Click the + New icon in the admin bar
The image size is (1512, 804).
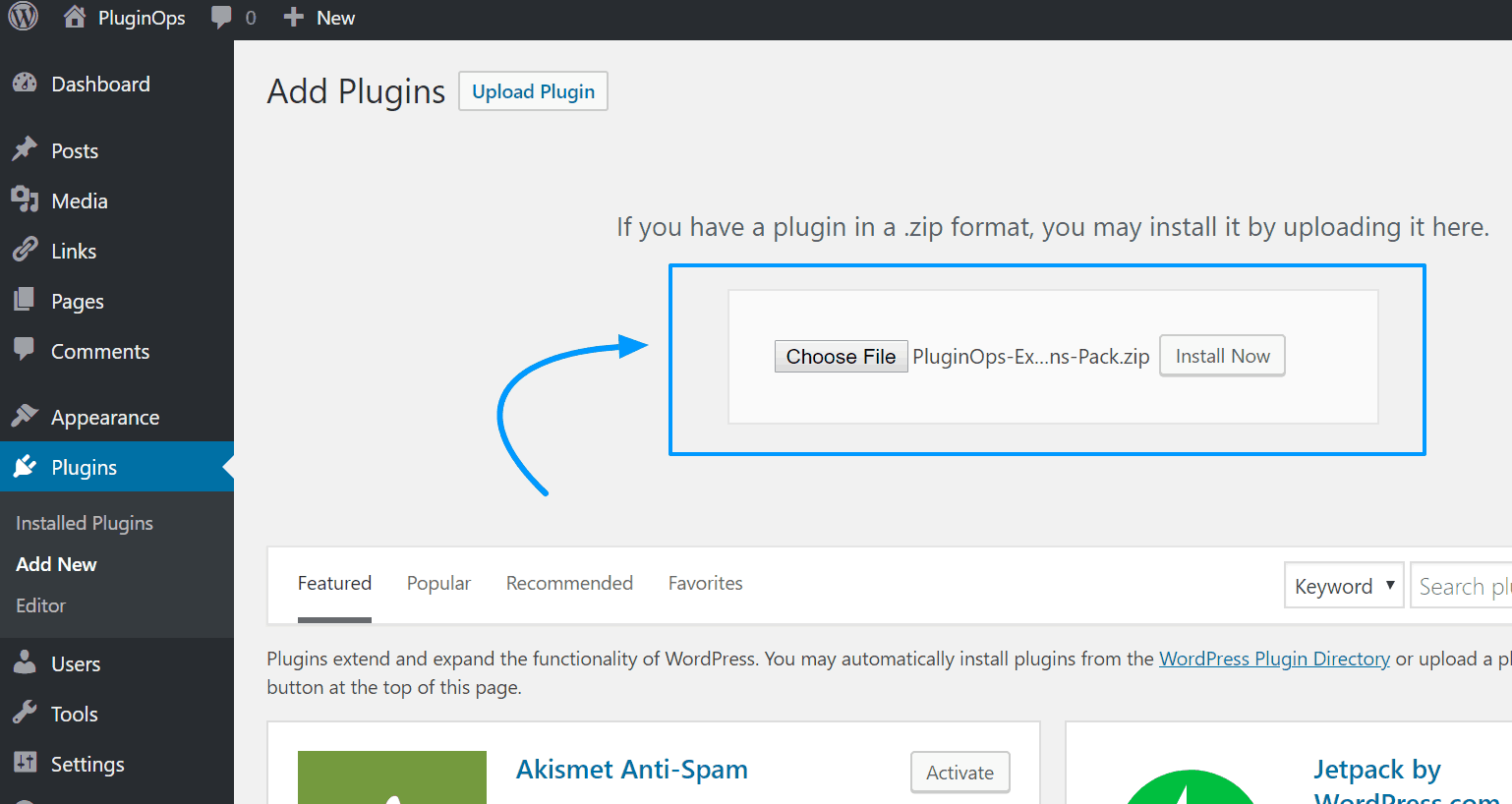[289, 17]
